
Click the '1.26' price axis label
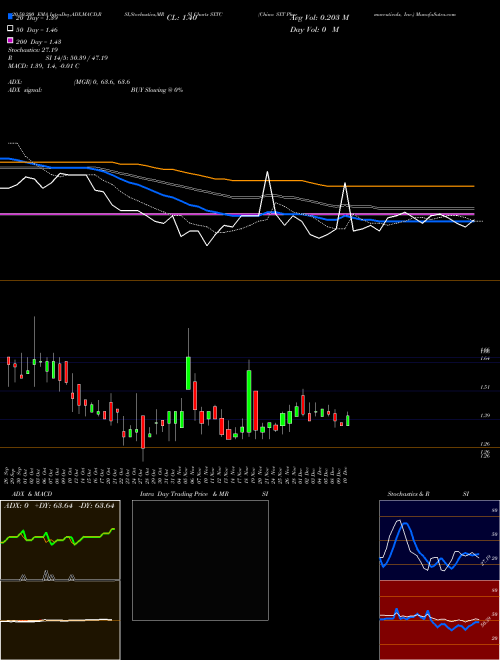click(x=485, y=444)
